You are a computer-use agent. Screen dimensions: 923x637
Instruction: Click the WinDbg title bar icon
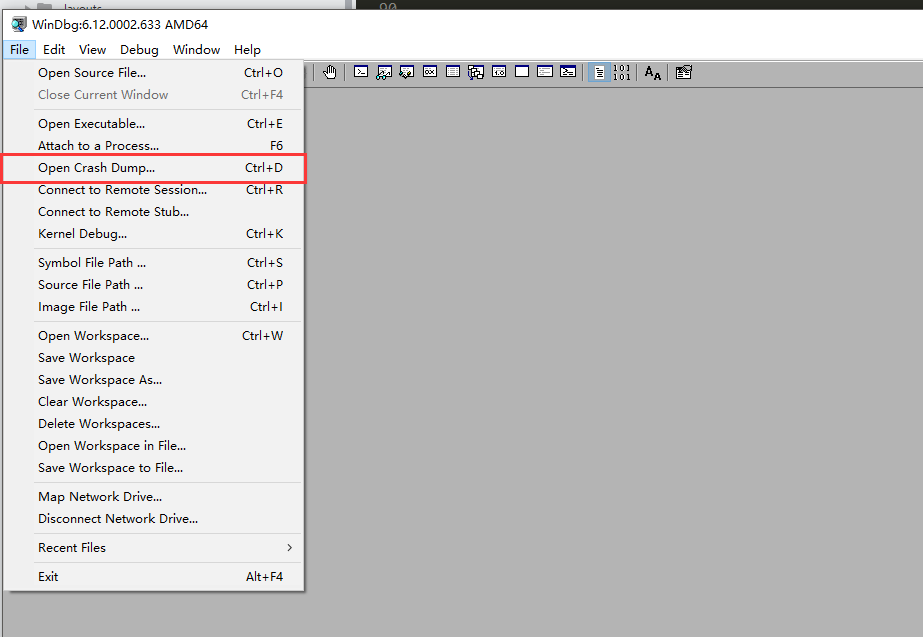pos(19,24)
